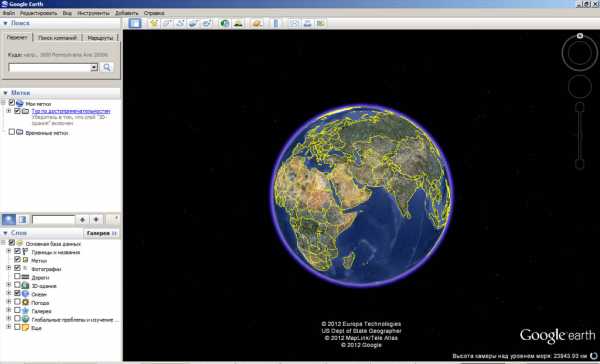The width and height of the screenshot is (600, 364).
Task: Switch planets with the Saturn icon
Action: click(x=257, y=23)
